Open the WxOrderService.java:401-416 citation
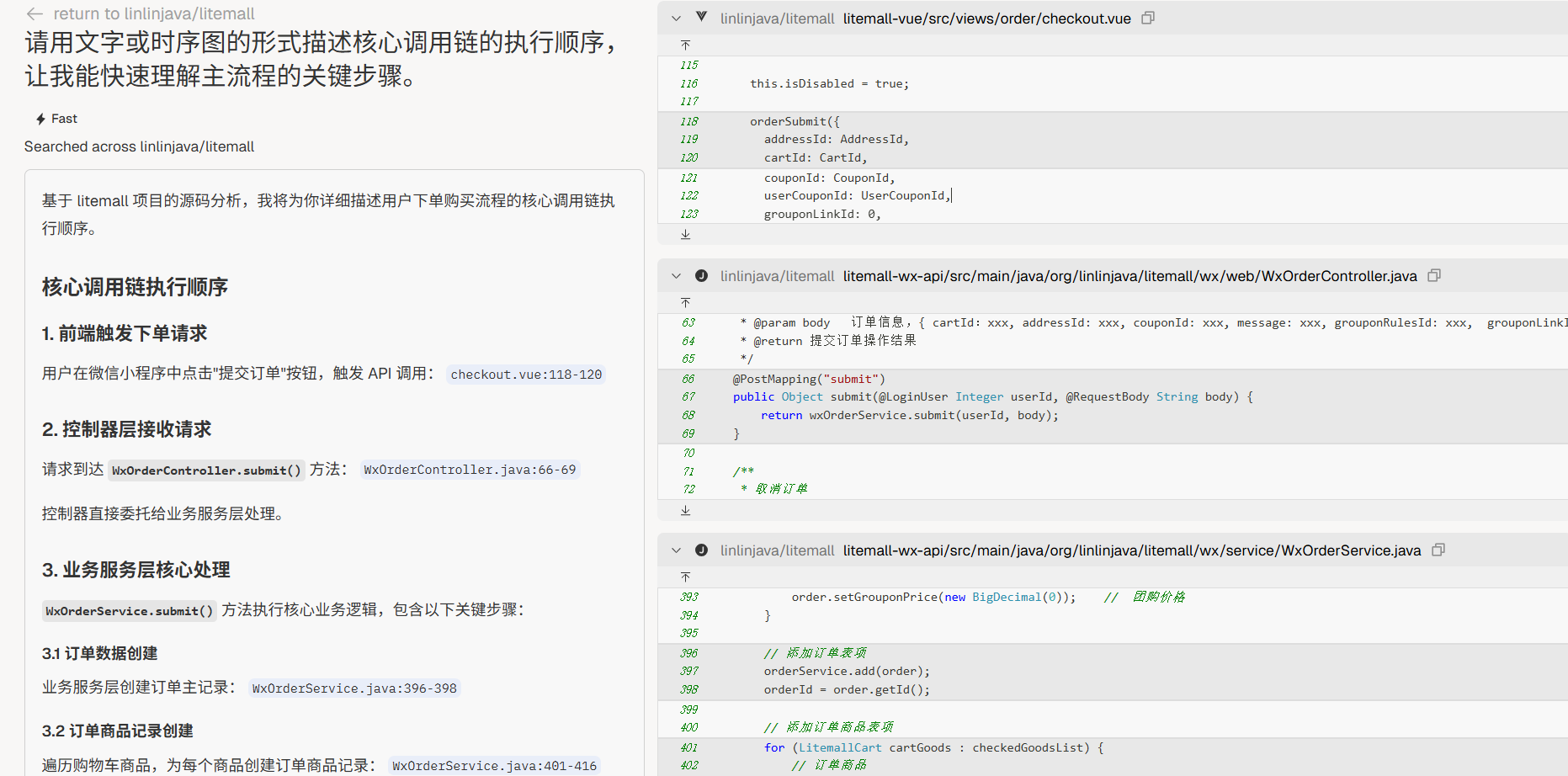The height and width of the screenshot is (776, 1568). 494,766
